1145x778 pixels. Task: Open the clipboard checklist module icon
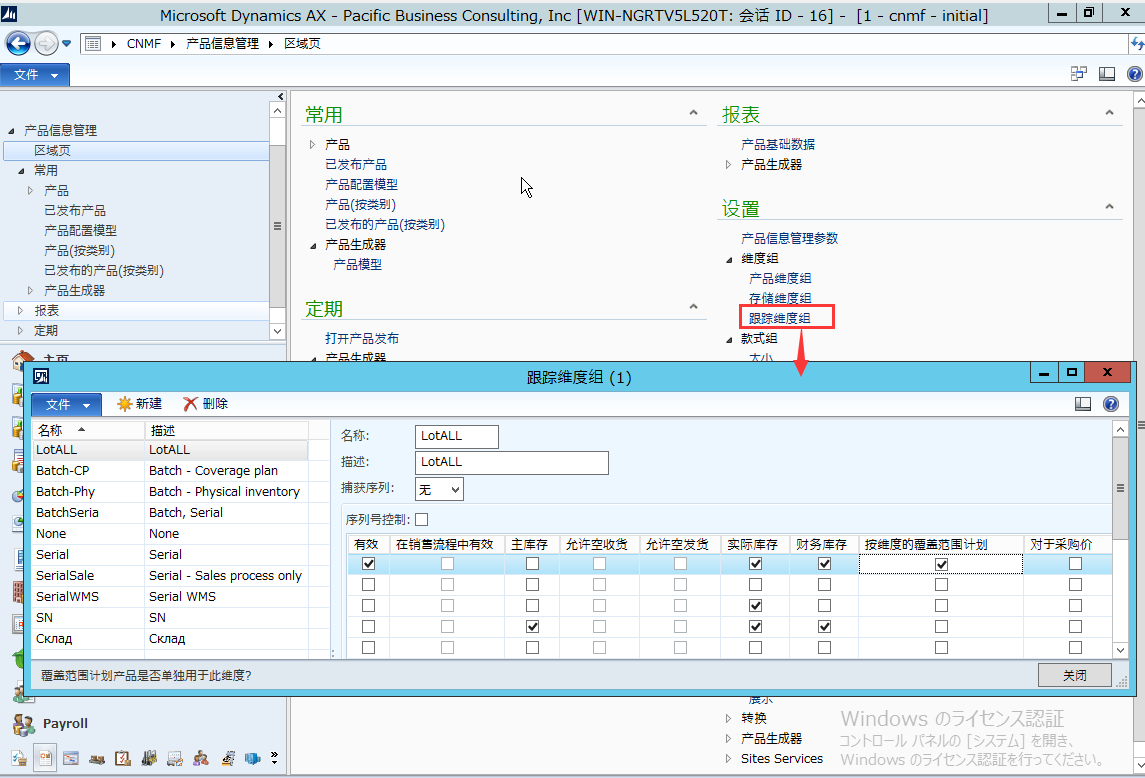click(123, 758)
